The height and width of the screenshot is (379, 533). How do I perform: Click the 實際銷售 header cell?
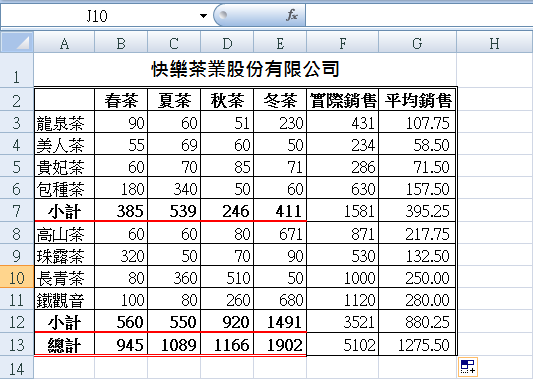tap(343, 100)
